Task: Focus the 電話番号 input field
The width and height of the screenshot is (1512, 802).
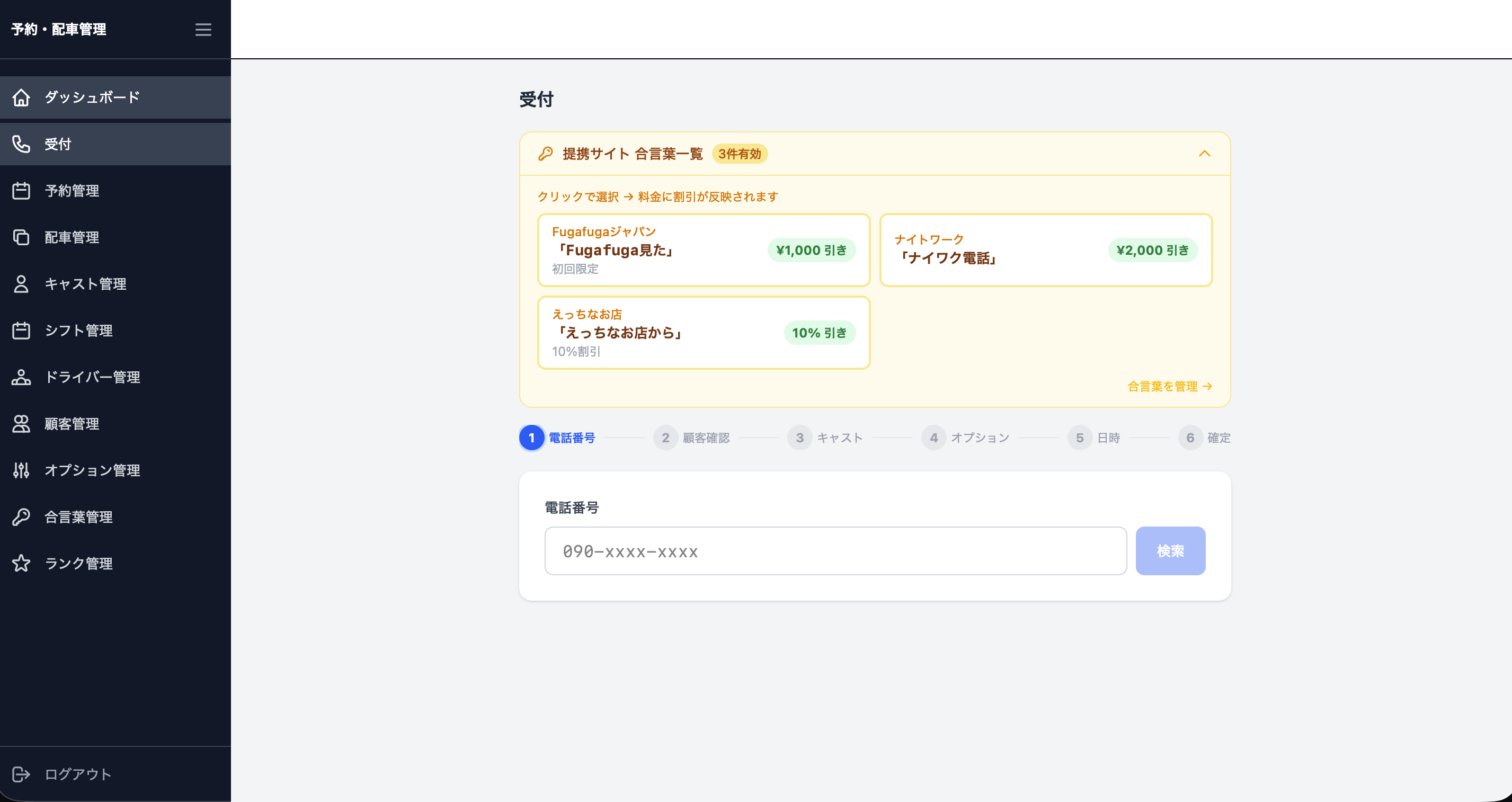Action: (836, 551)
